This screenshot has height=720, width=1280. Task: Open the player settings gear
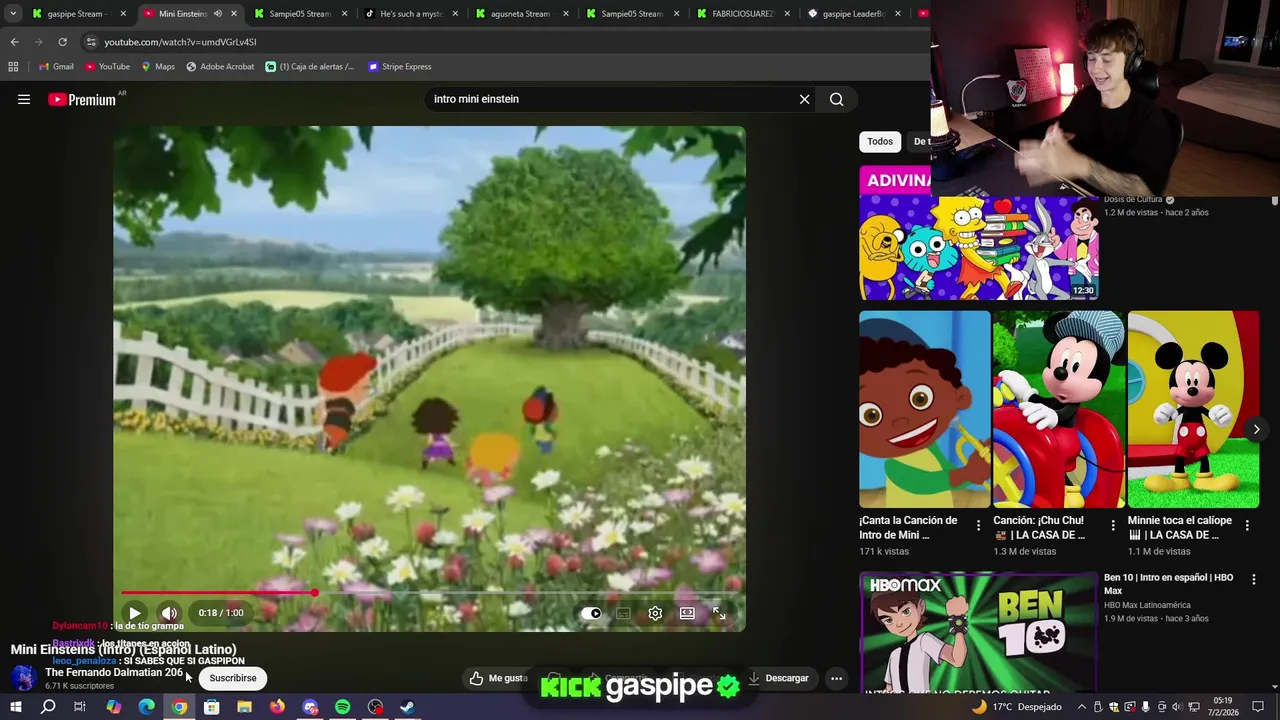pyautogui.click(x=655, y=613)
